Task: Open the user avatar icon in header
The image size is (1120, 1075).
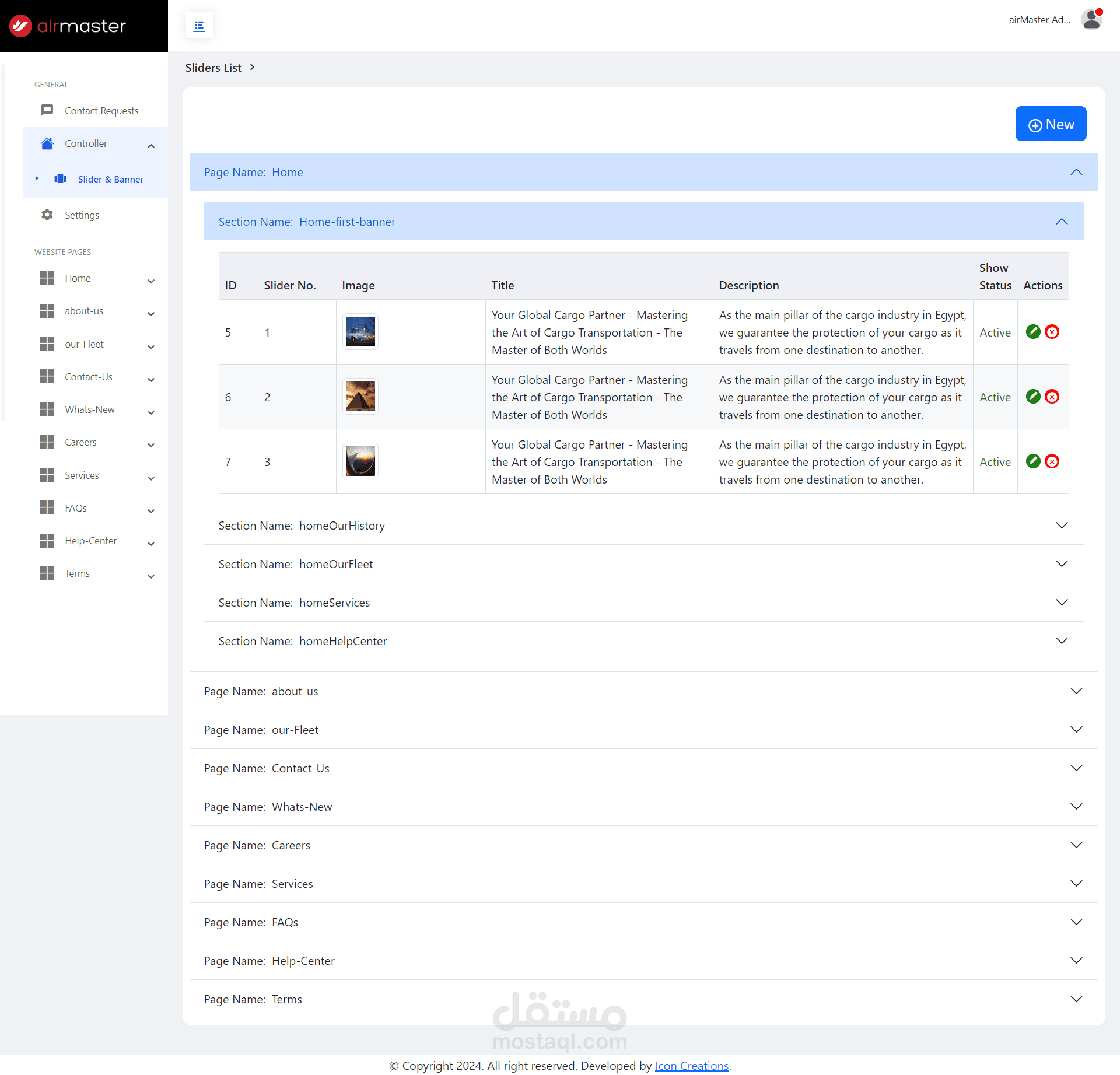Action: pyautogui.click(x=1091, y=20)
